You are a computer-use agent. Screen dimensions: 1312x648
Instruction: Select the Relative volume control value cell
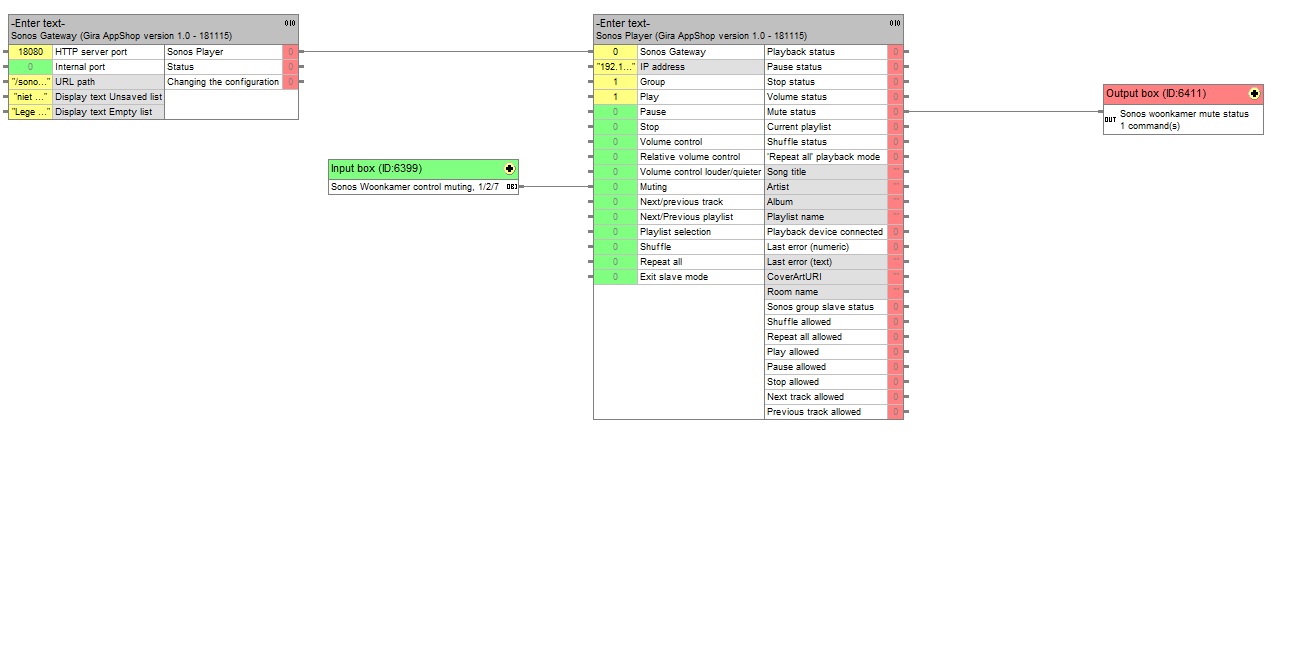point(616,157)
